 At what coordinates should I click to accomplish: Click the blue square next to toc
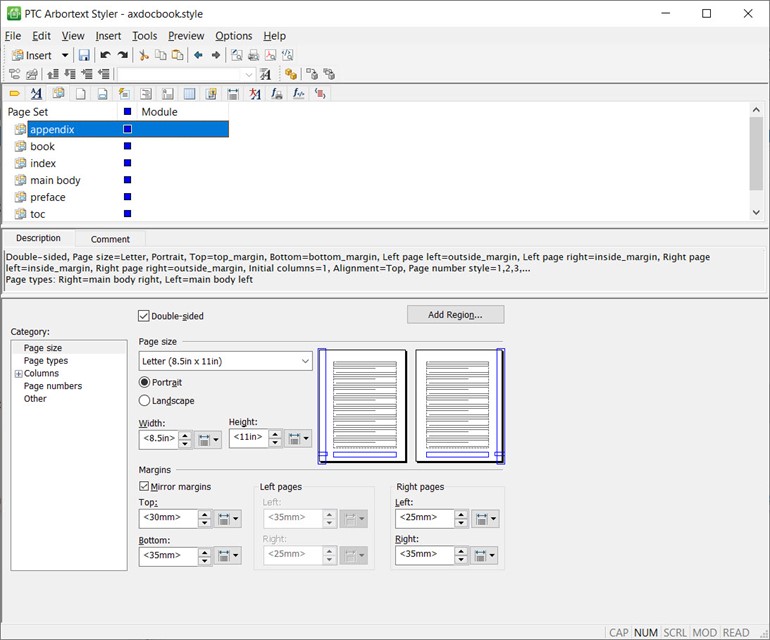(x=127, y=213)
